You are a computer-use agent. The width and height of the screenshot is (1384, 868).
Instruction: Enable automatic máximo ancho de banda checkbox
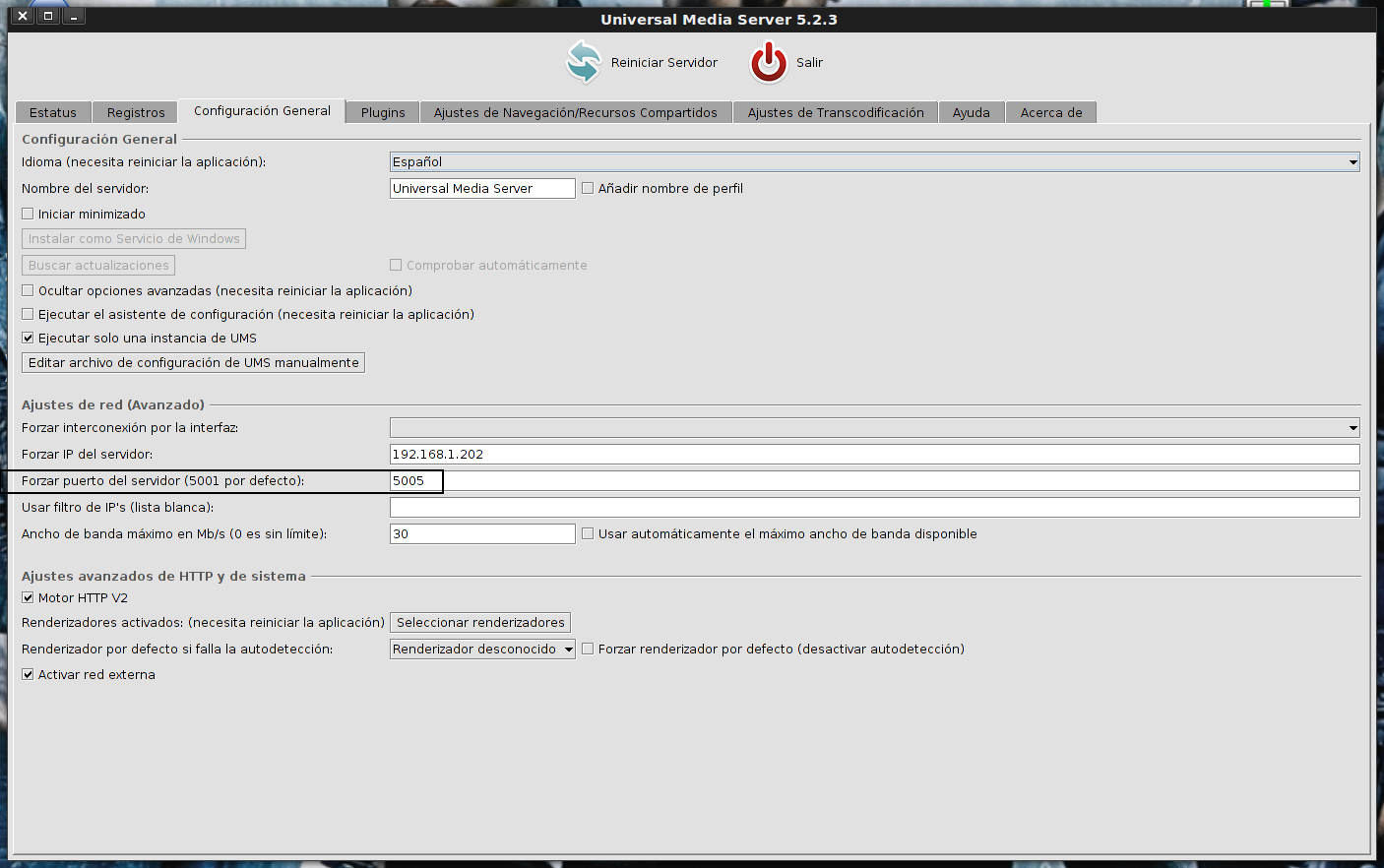click(x=588, y=533)
